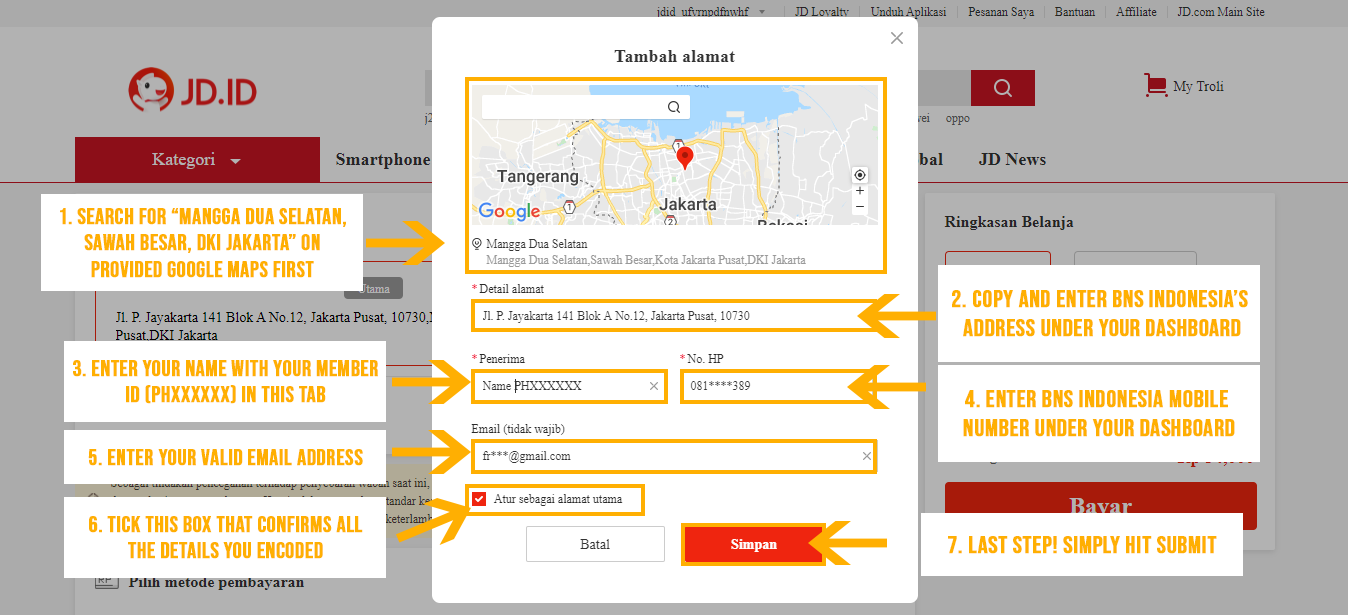Toggle the Atur sebagai alamat utama checkbox
This screenshot has width=1348, height=615.
[x=479, y=499]
